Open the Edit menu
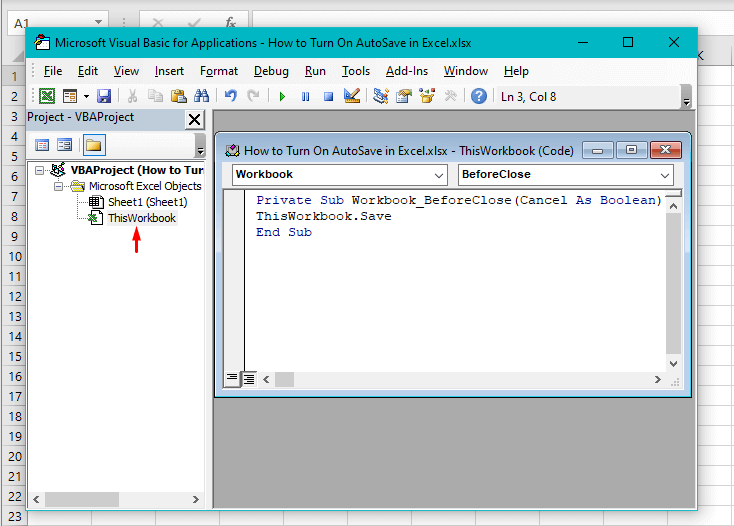Image resolution: width=734 pixels, height=526 pixels. point(88,71)
